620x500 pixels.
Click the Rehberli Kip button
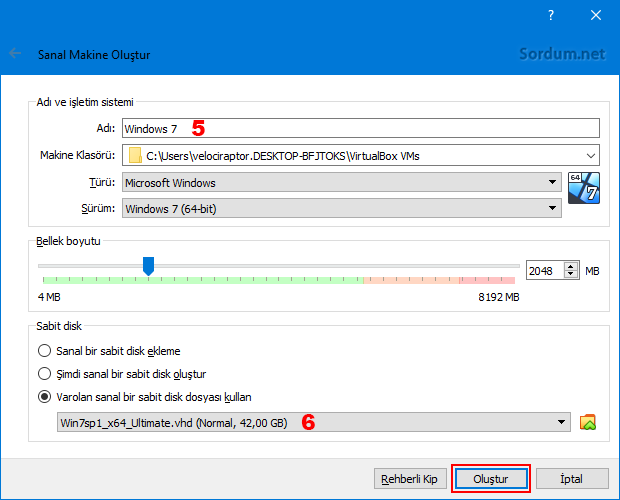coord(410,479)
